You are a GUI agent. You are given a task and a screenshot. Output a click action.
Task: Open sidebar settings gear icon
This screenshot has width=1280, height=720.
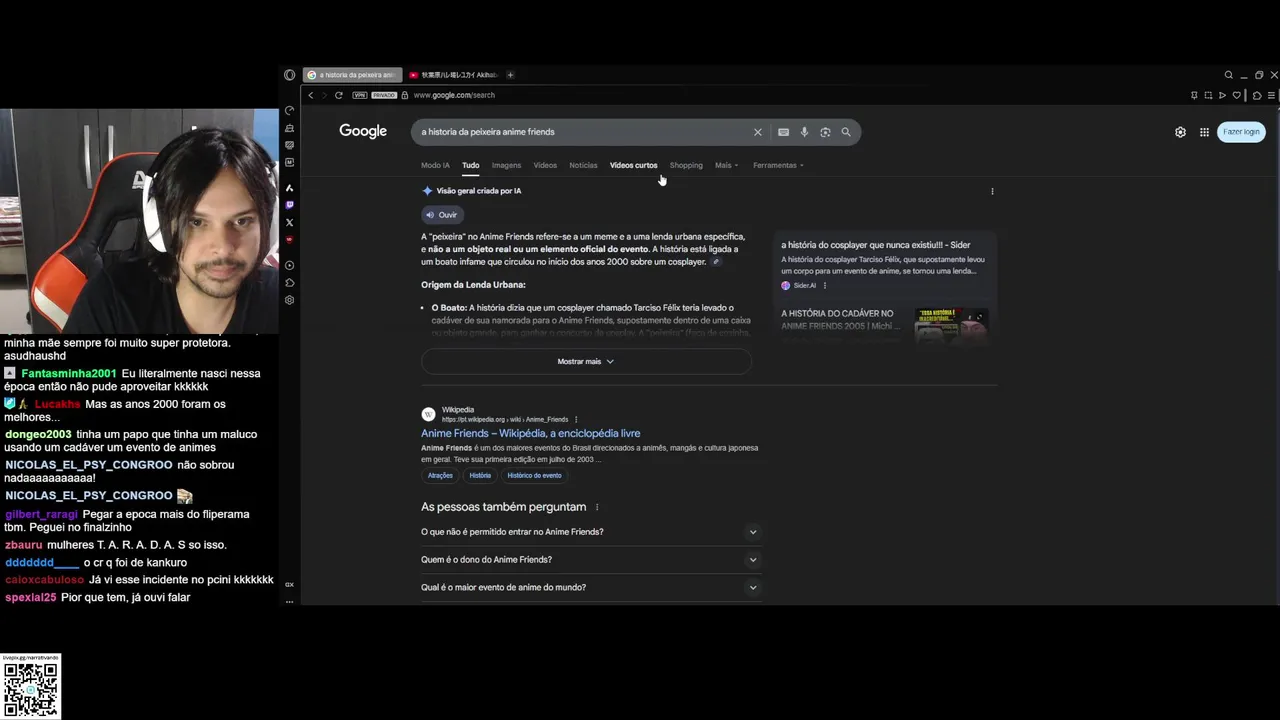coord(290,300)
